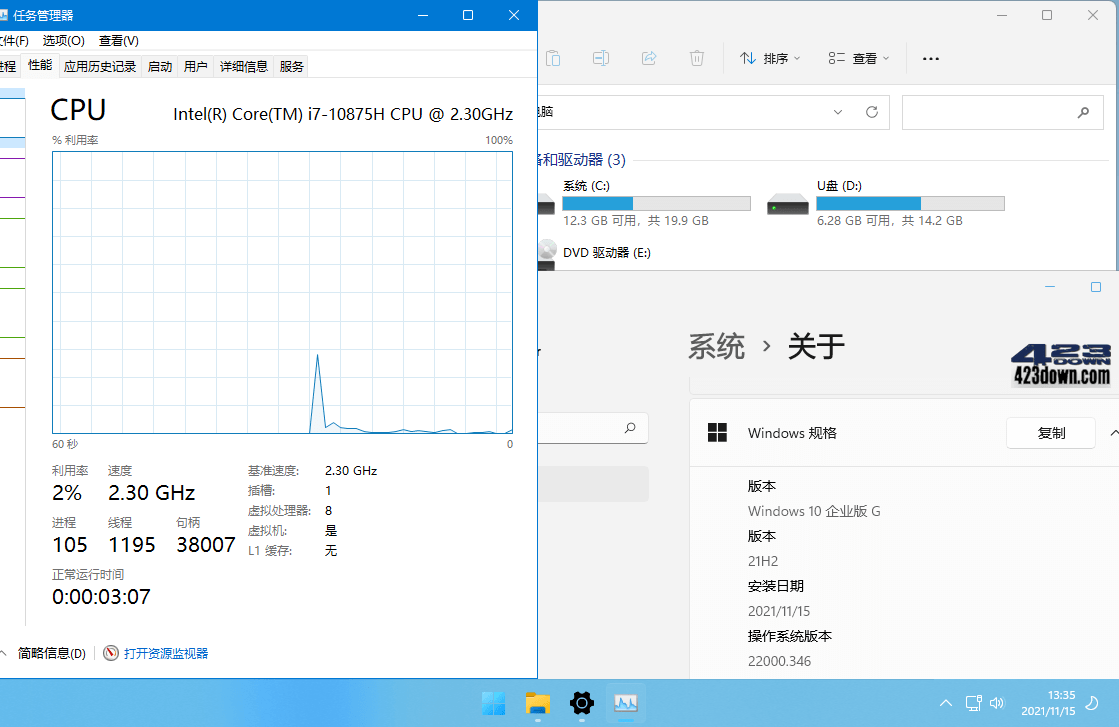Click the Delete icon in the toolbar
The width and height of the screenshot is (1119, 727).
coord(697,58)
